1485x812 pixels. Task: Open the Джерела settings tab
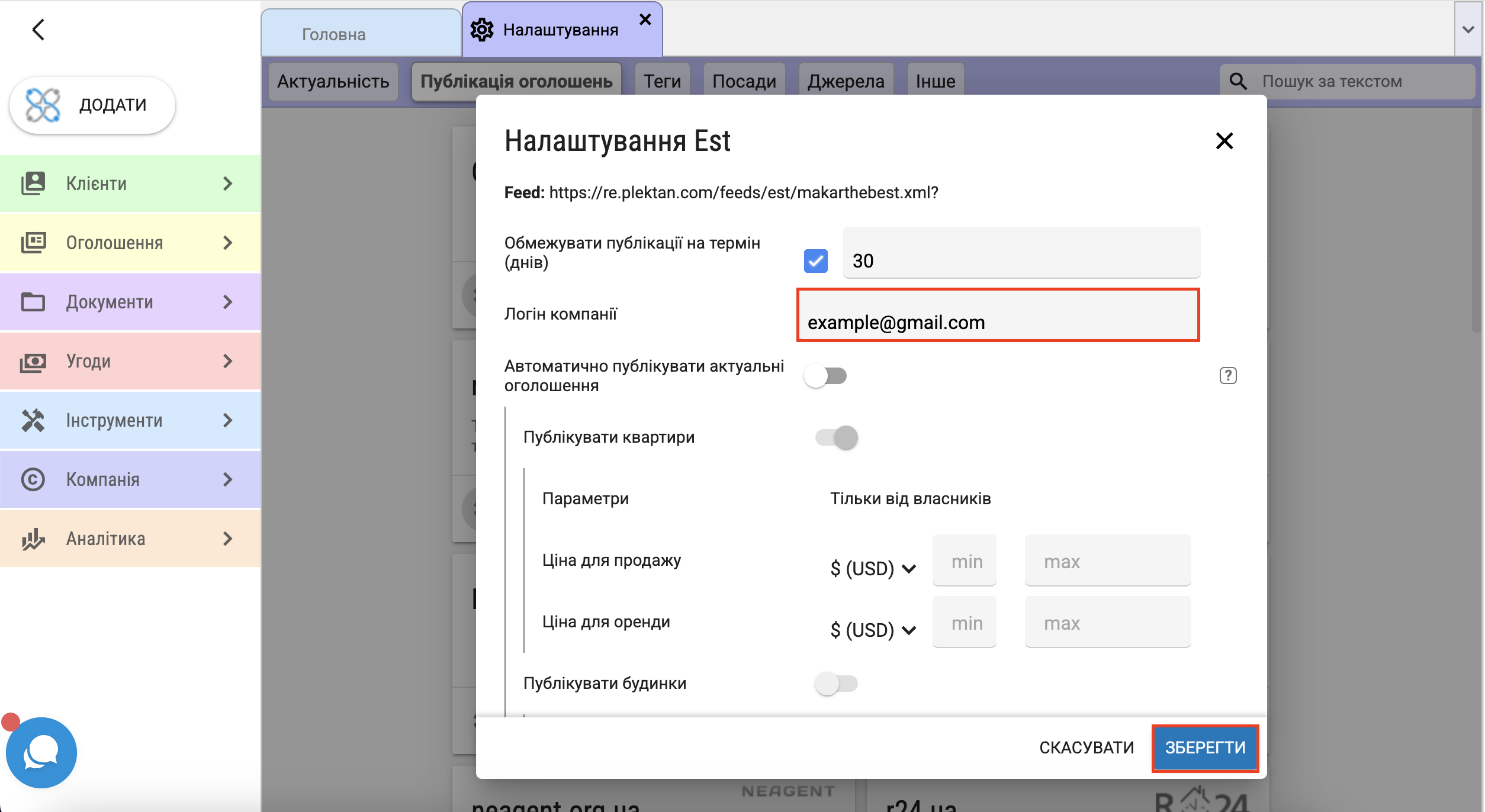(846, 82)
